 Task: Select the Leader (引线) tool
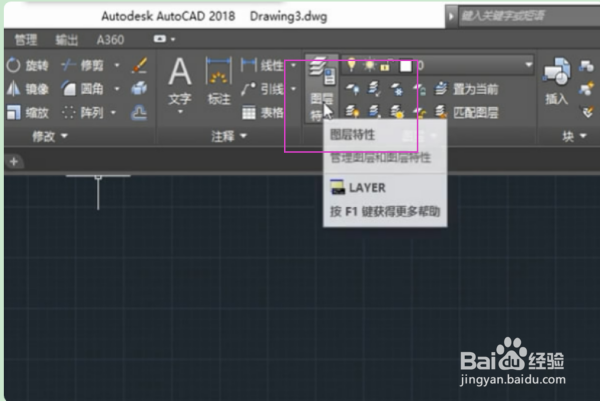[x=262, y=89]
